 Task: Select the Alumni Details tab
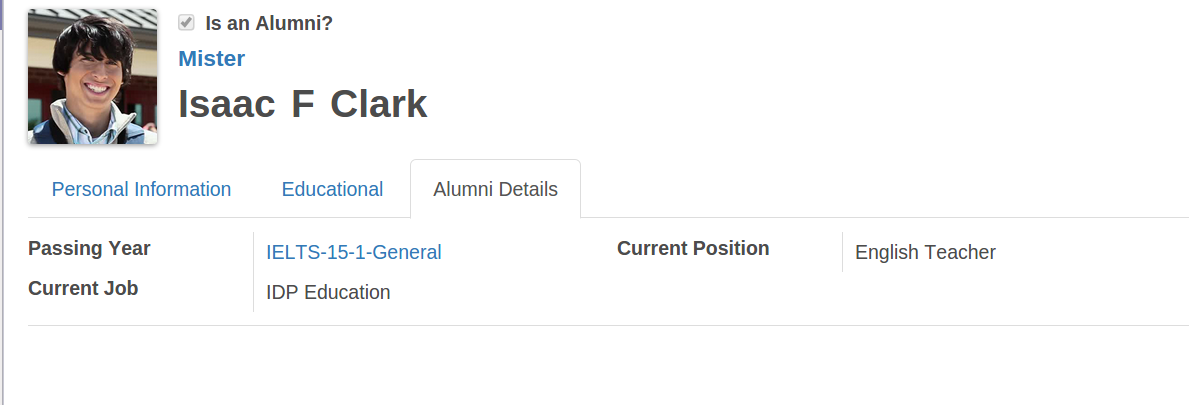coord(495,189)
